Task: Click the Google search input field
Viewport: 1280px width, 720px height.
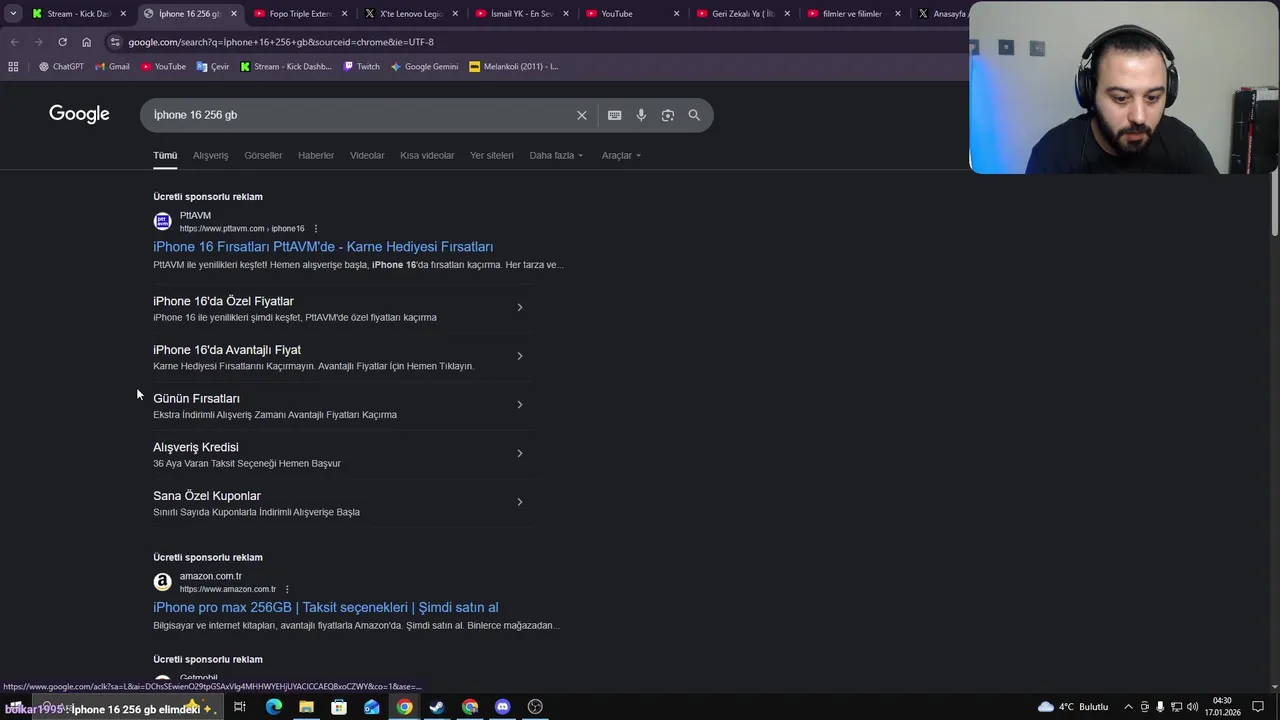Action: [x=360, y=115]
